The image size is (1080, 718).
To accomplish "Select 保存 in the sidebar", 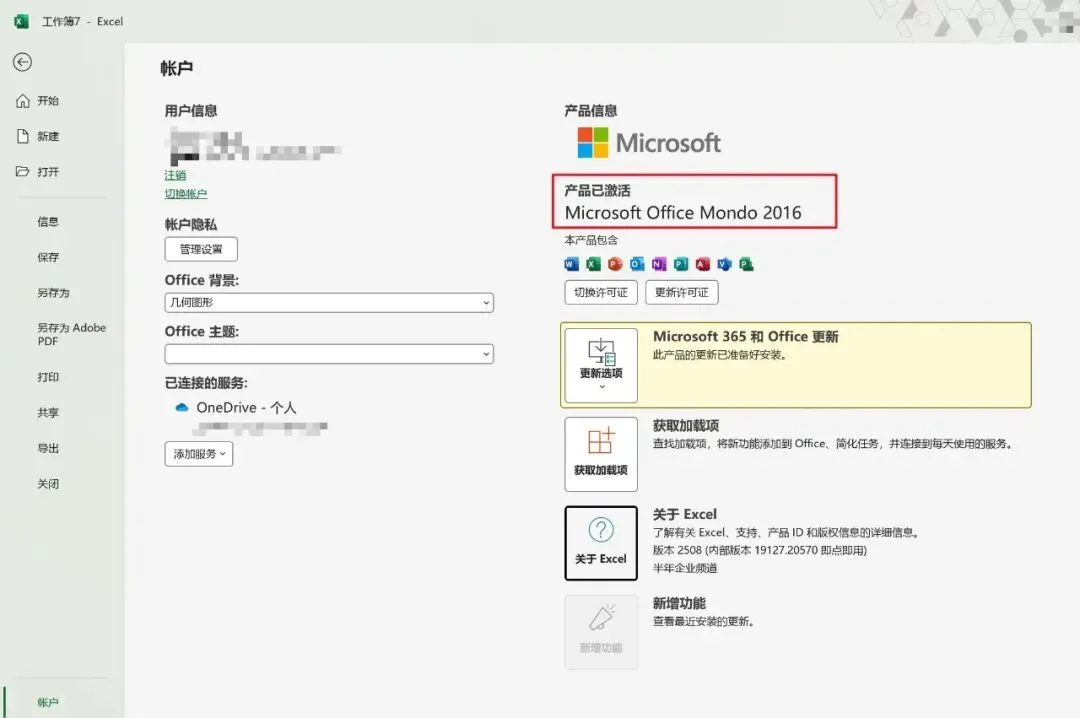I will pos(48,257).
